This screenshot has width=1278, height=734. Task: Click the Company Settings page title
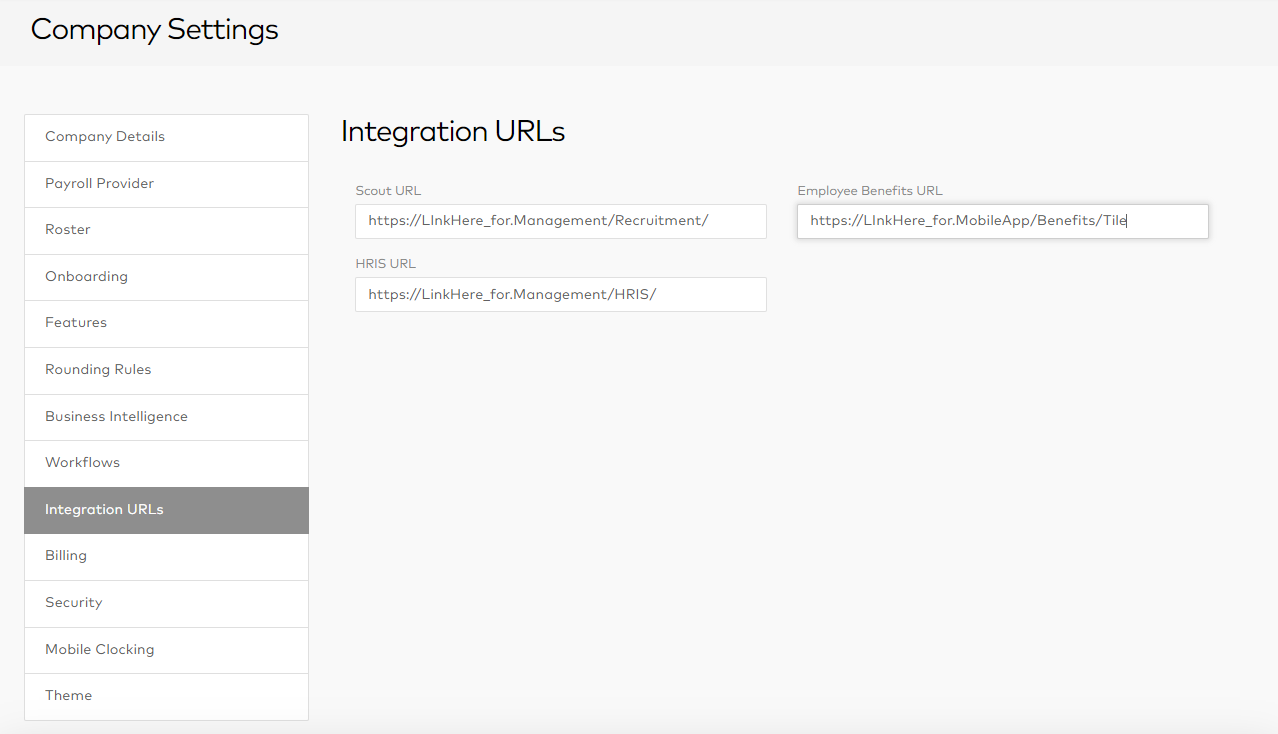coord(154,30)
